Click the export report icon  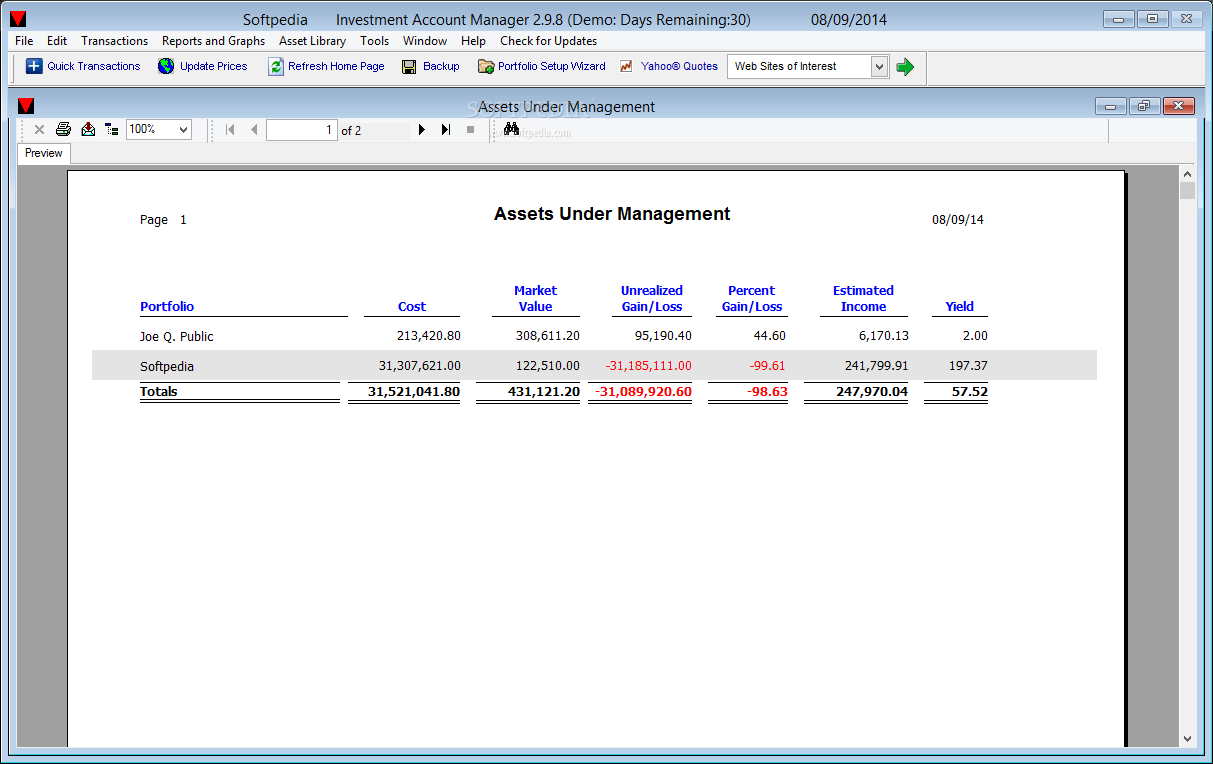tap(88, 129)
